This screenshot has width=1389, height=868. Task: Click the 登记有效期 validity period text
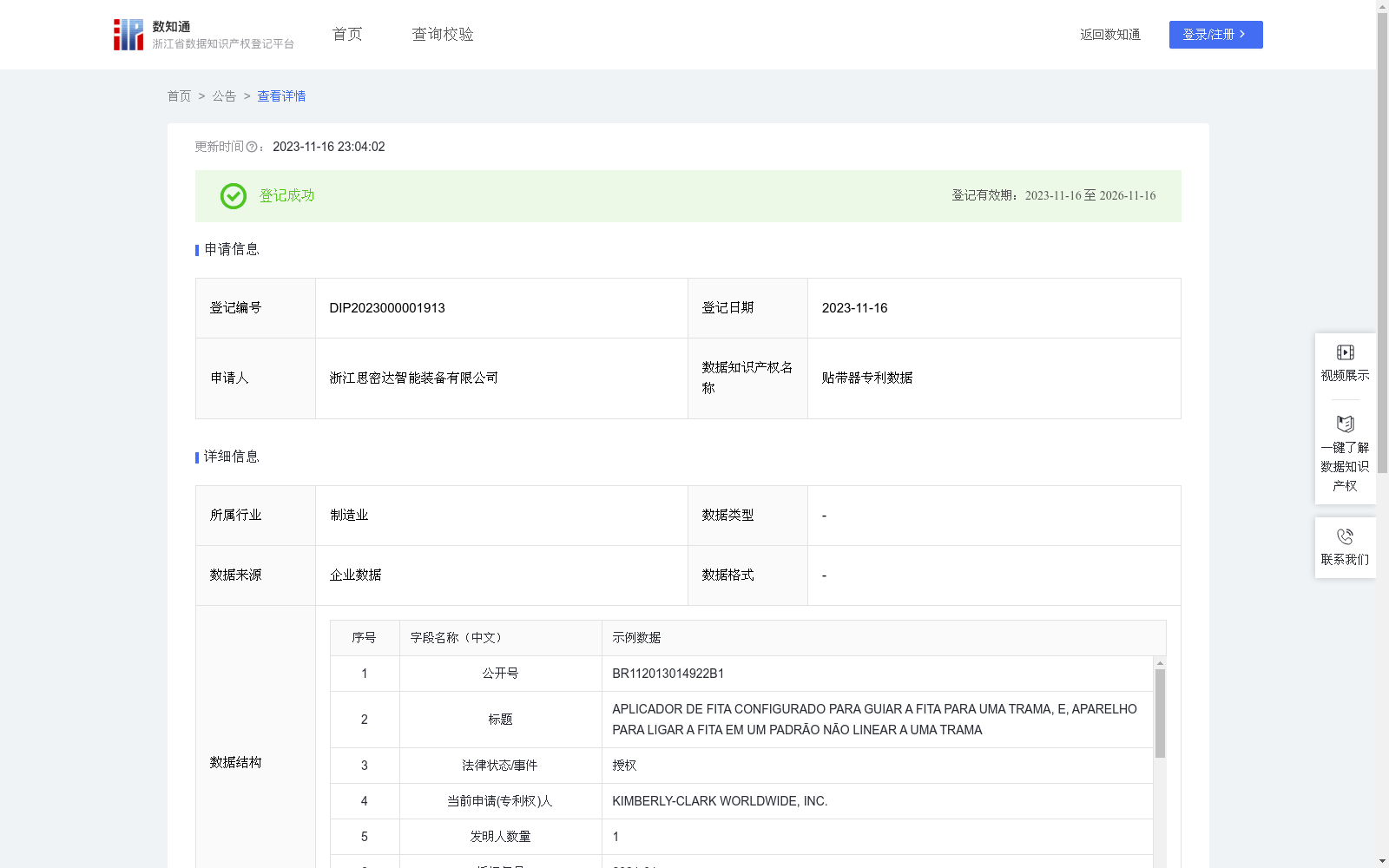pyautogui.click(x=1054, y=195)
